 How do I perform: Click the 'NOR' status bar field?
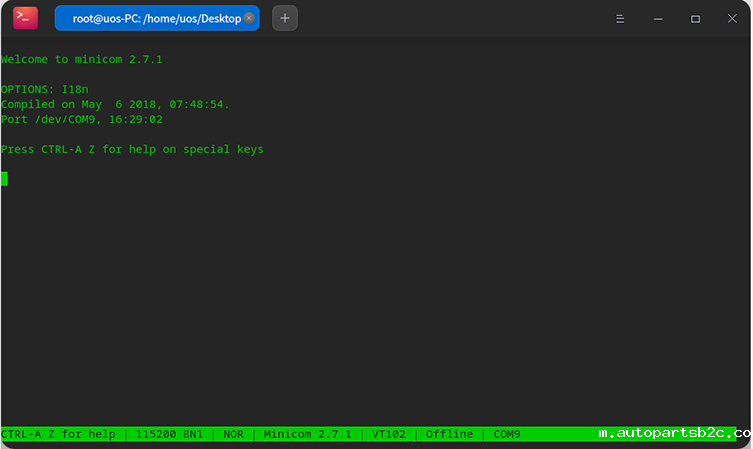233,434
